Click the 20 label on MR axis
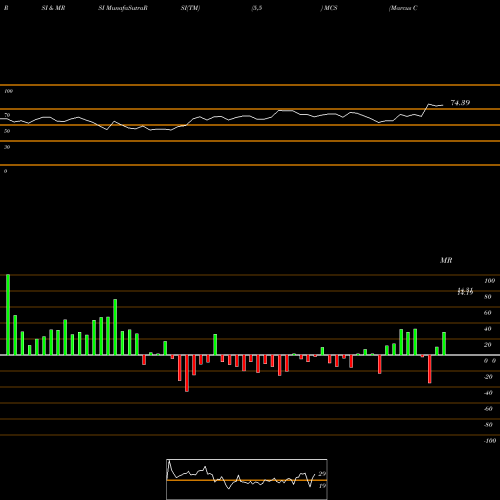Screen dimensions: 500x500 pyautogui.click(x=488, y=345)
